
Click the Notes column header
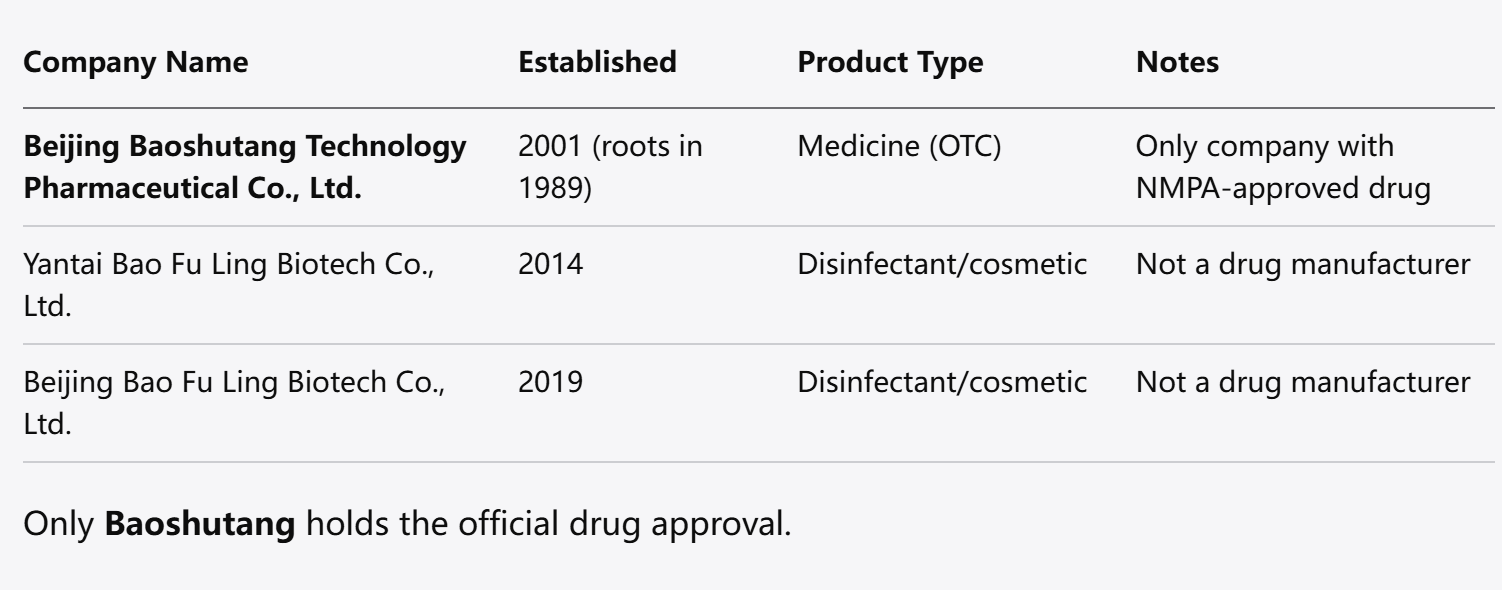point(1178,63)
